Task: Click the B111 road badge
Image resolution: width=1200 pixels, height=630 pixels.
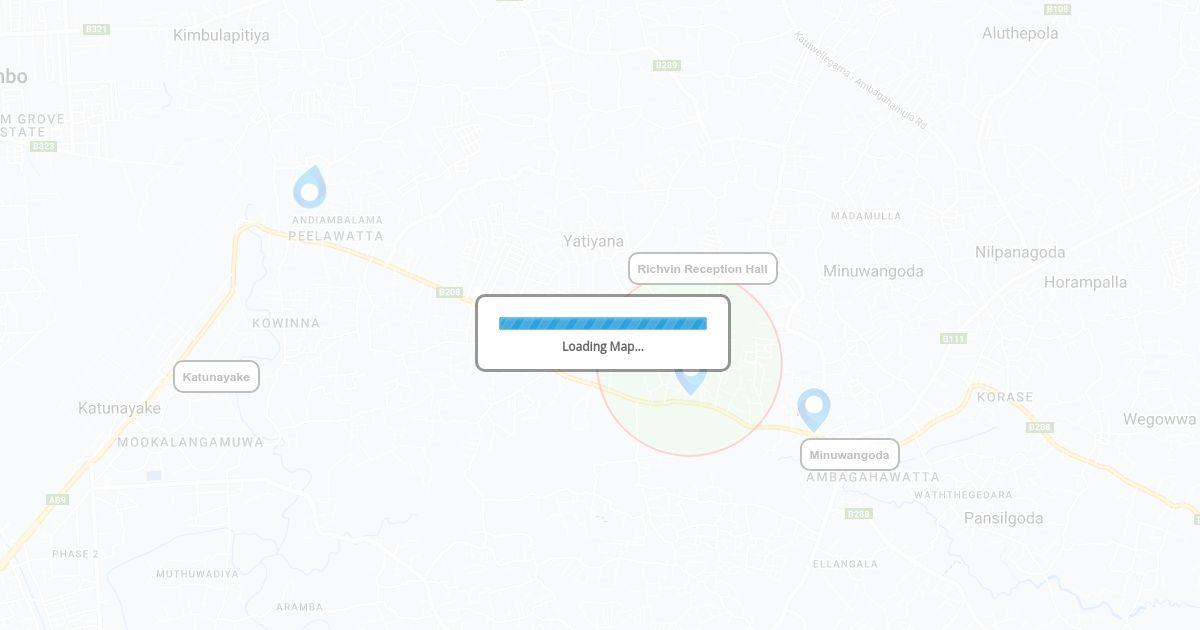Action: click(954, 339)
